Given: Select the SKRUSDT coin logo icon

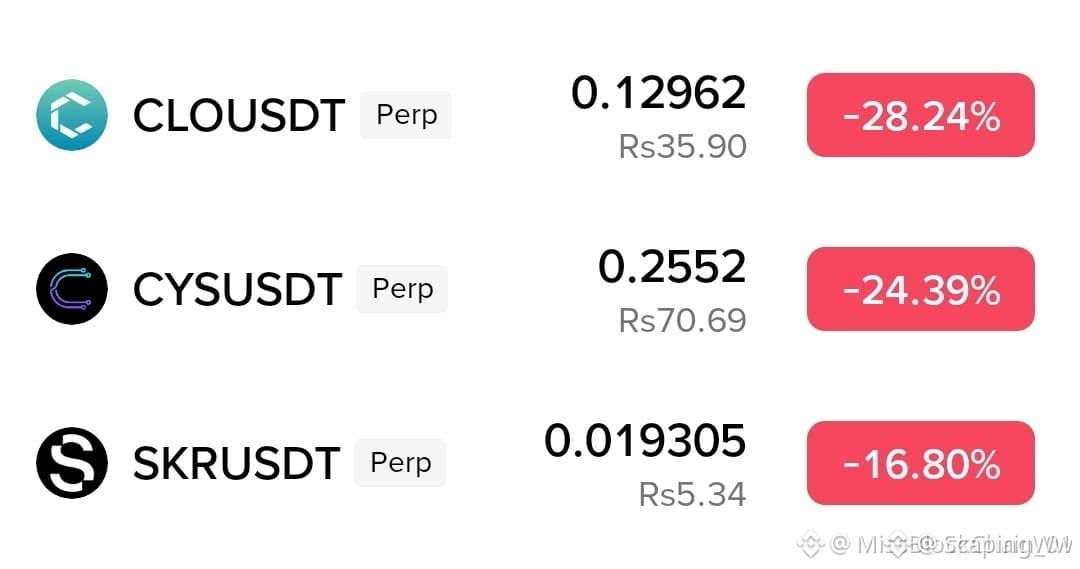Looking at the screenshot, I should tap(72, 463).
